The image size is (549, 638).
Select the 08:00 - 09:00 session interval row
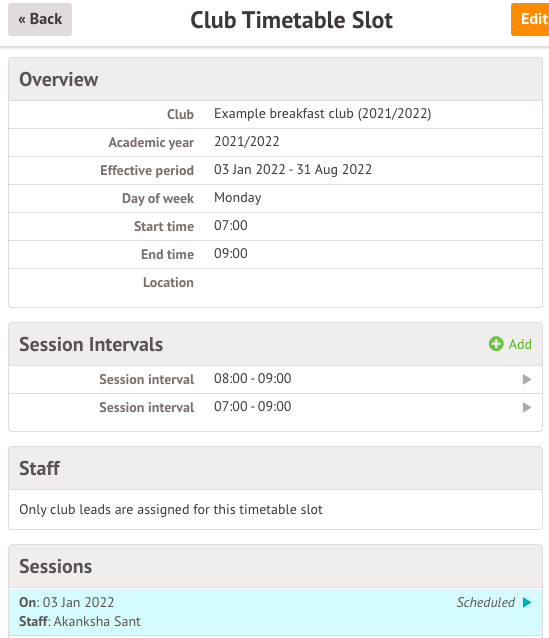pos(276,379)
